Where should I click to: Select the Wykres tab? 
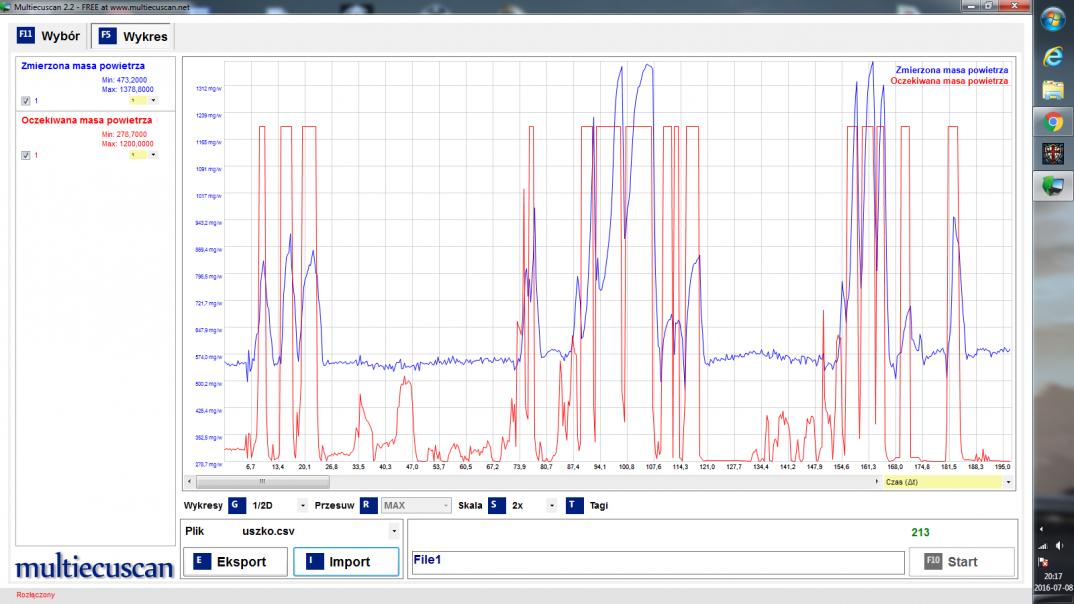click(x=133, y=36)
